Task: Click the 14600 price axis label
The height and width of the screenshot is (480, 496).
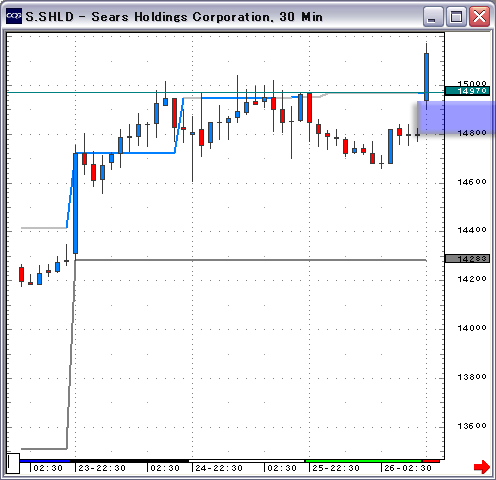Action: [472, 182]
